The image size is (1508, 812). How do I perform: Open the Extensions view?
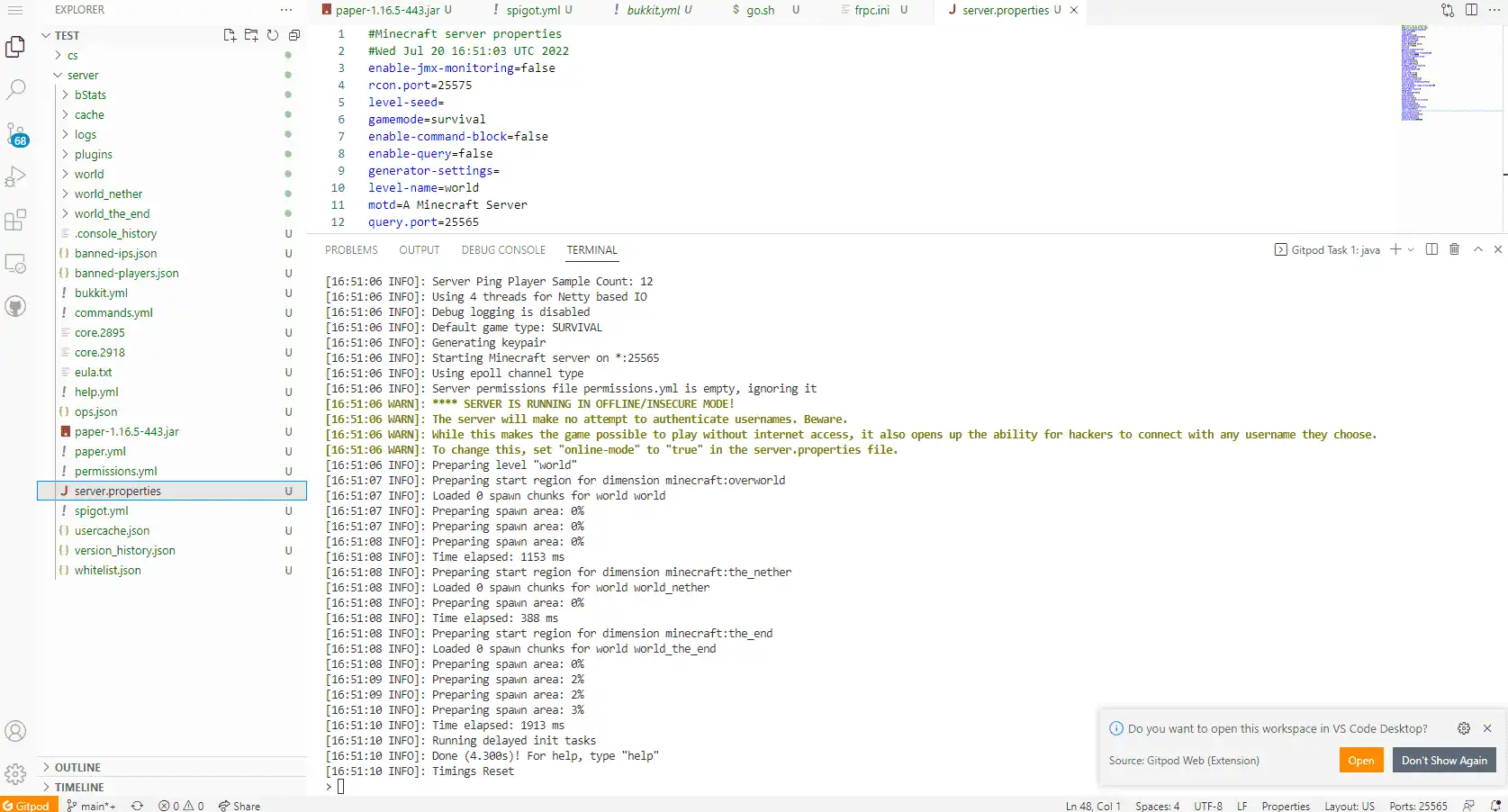tap(16, 220)
